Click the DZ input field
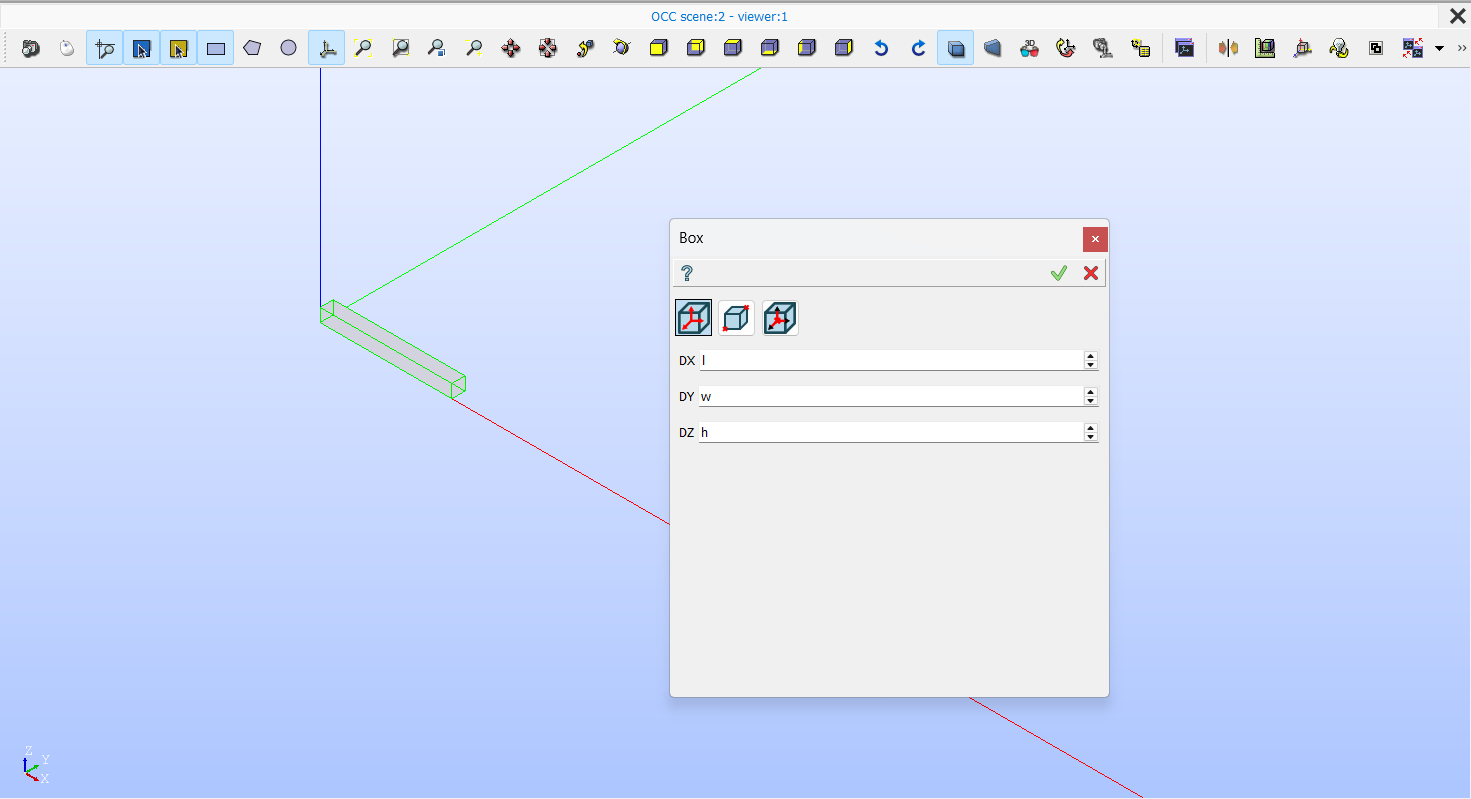The width and height of the screenshot is (1471, 799). coord(890,432)
